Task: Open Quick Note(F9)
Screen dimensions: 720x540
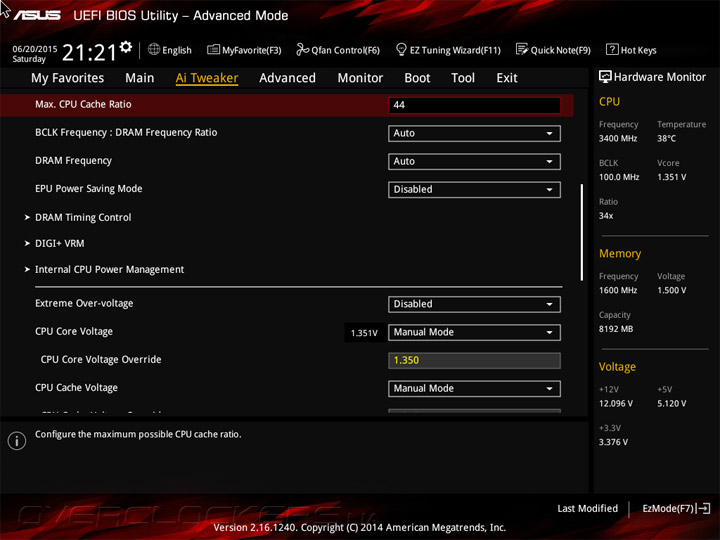Action: 553,50
